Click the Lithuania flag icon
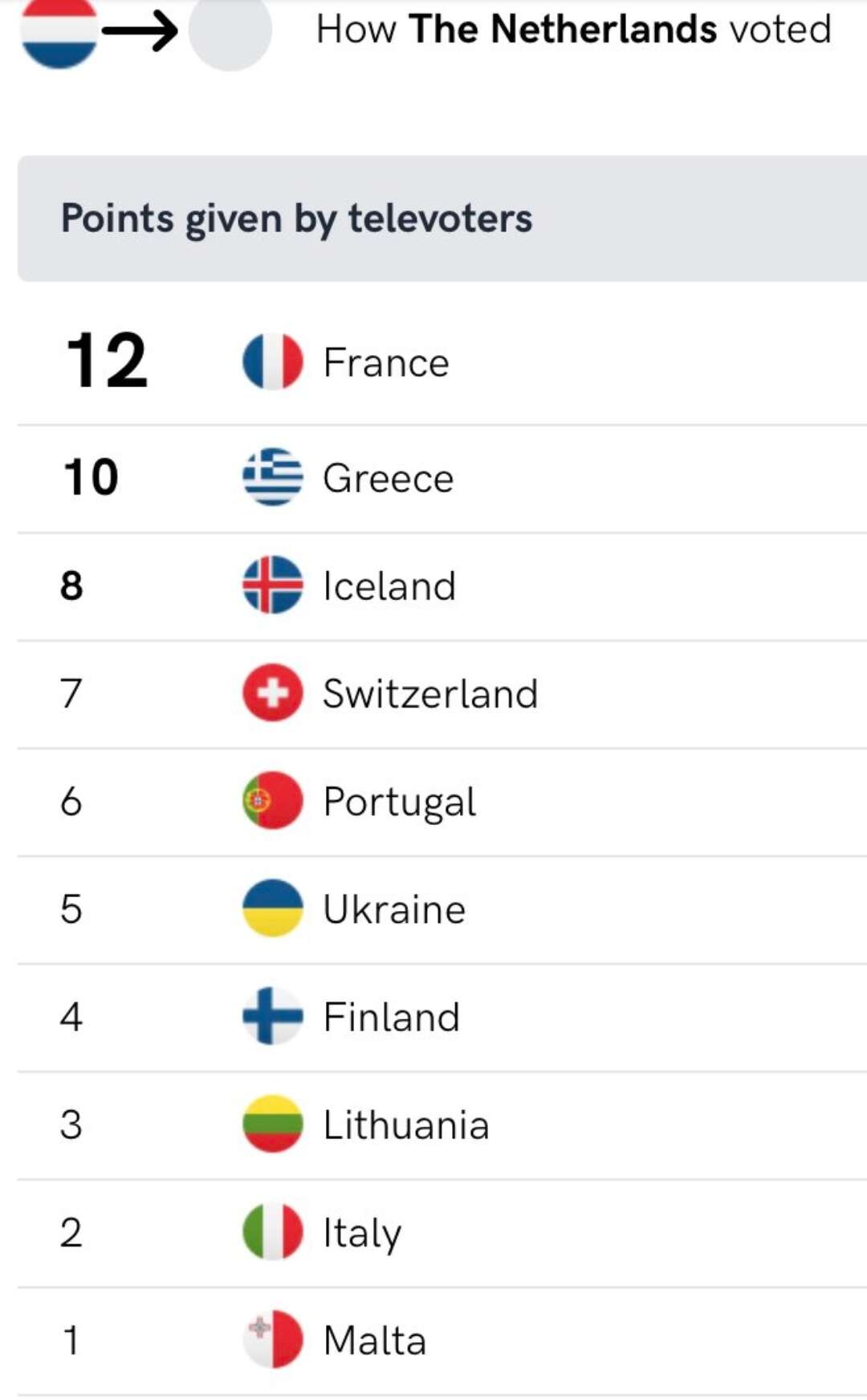 point(273,1124)
